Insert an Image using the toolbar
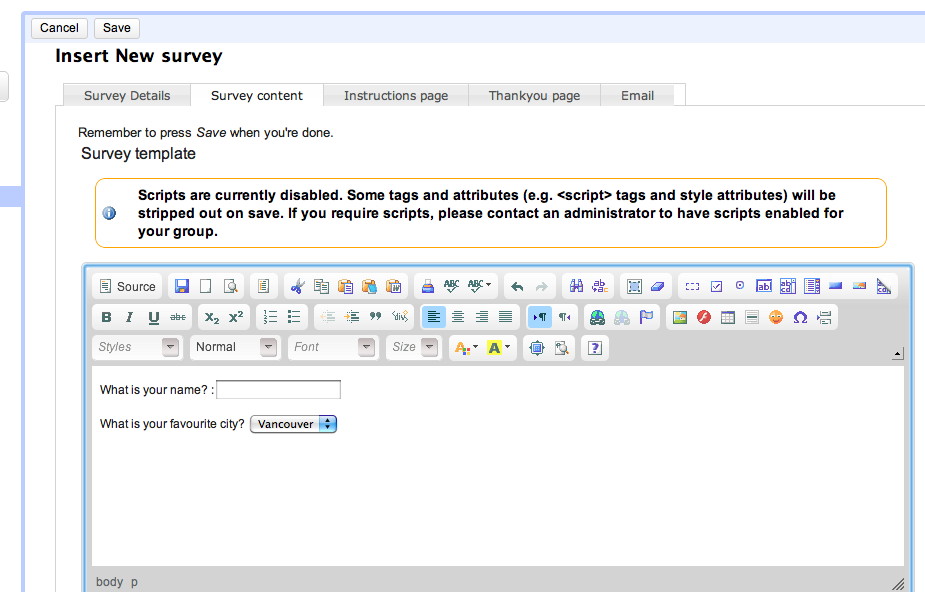The image size is (925, 592). [x=679, y=317]
